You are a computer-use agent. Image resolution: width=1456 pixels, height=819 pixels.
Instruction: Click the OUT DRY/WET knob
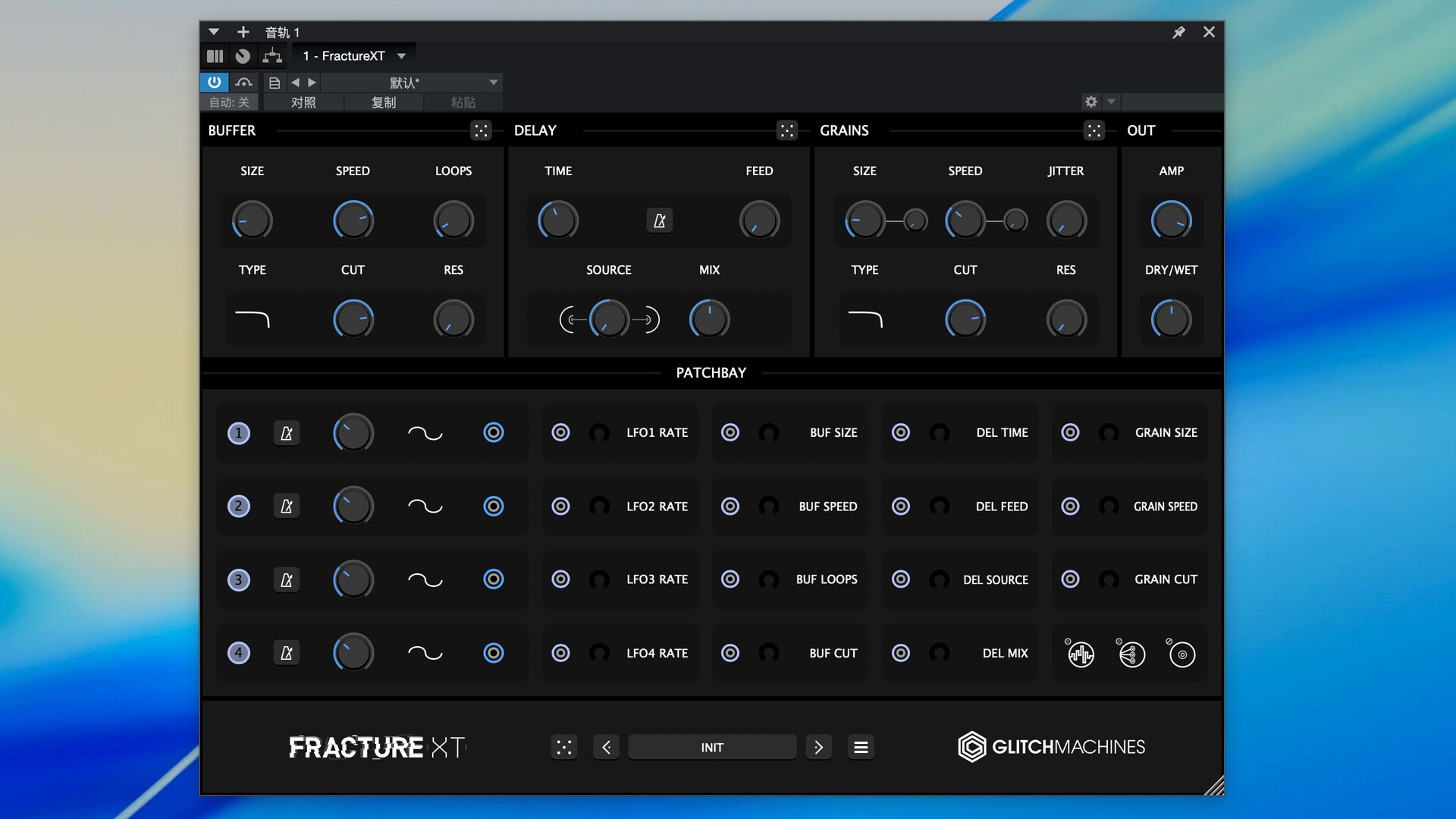point(1171,319)
